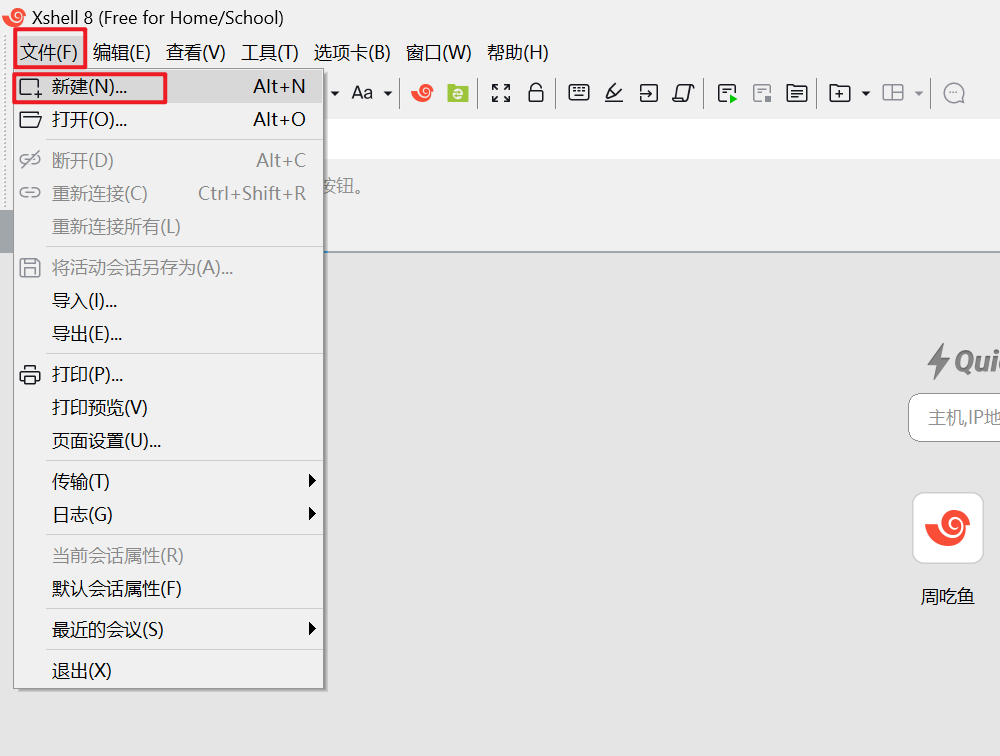Image resolution: width=1000 pixels, height=756 pixels.
Task: Expand the 日志(G) submenu
Action: point(168,515)
